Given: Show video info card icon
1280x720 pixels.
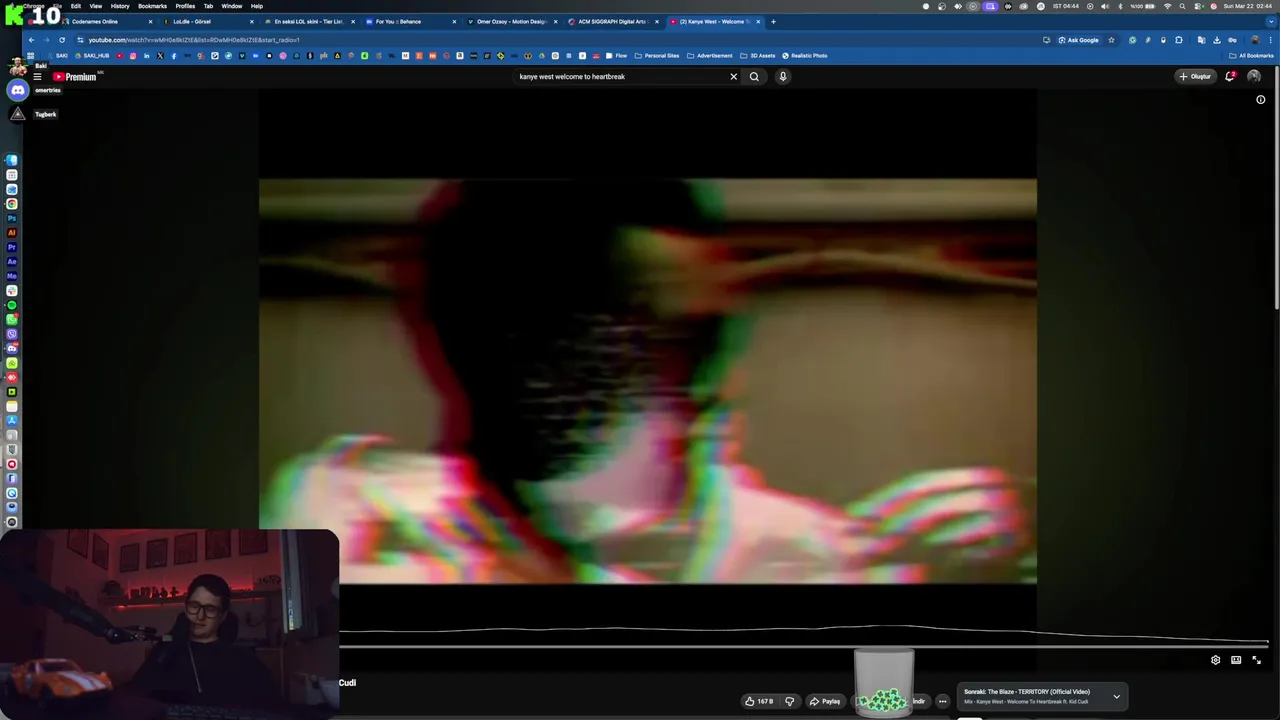Looking at the screenshot, I should click(1260, 99).
